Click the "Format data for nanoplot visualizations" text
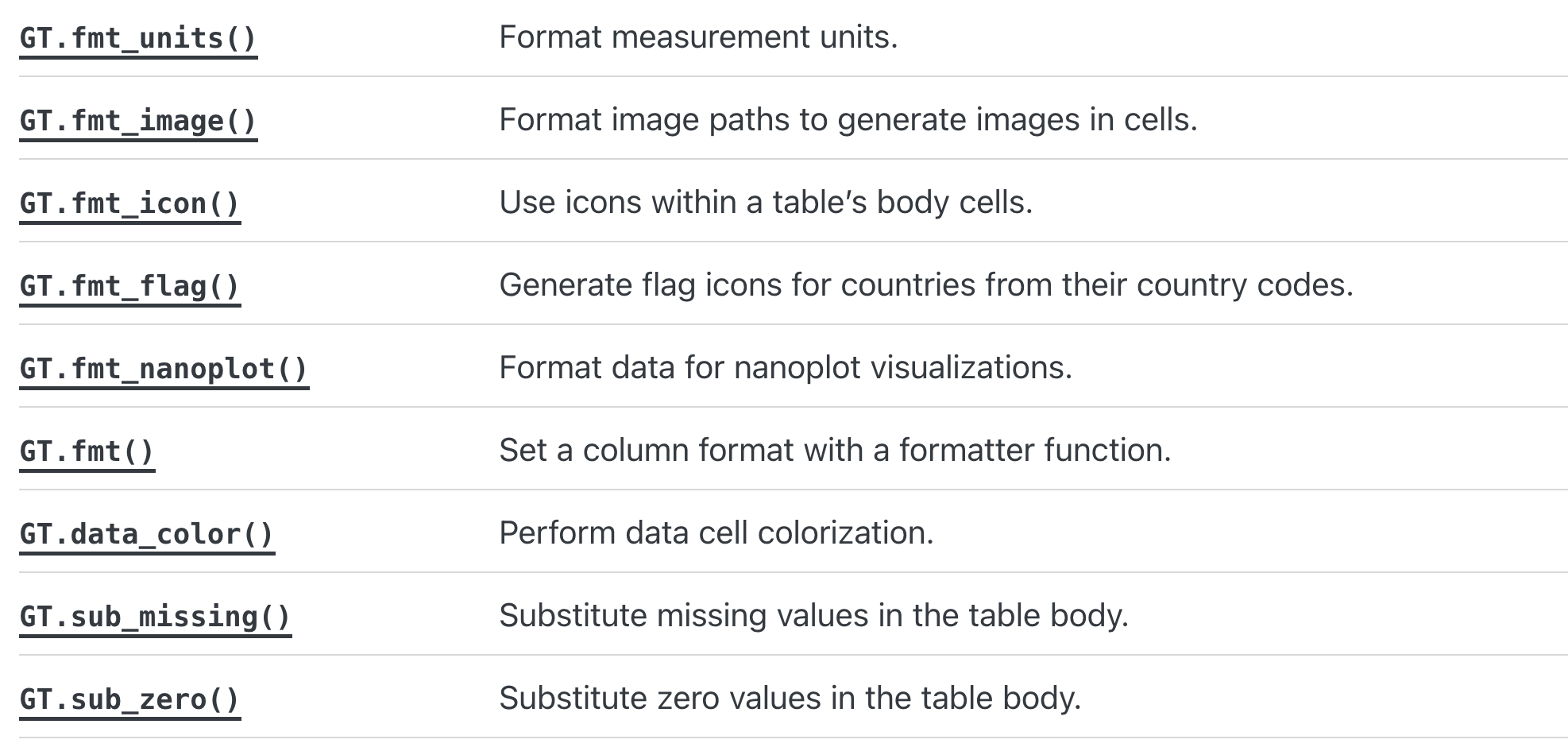This screenshot has width=1568, height=755. tap(786, 368)
